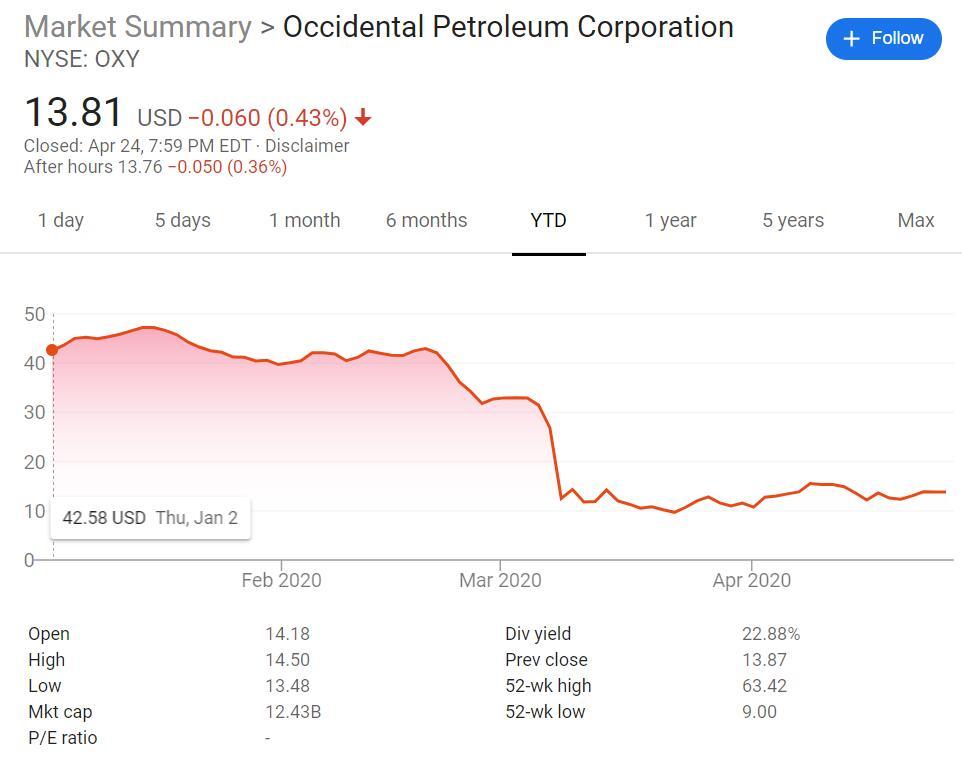Show the 6 months chart
This screenshot has width=962, height=763.
pos(427,220)
